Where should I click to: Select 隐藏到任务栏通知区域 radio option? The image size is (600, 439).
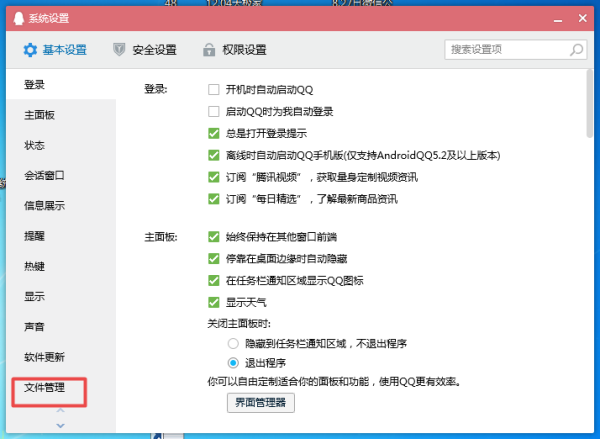[x=233, y=343]
